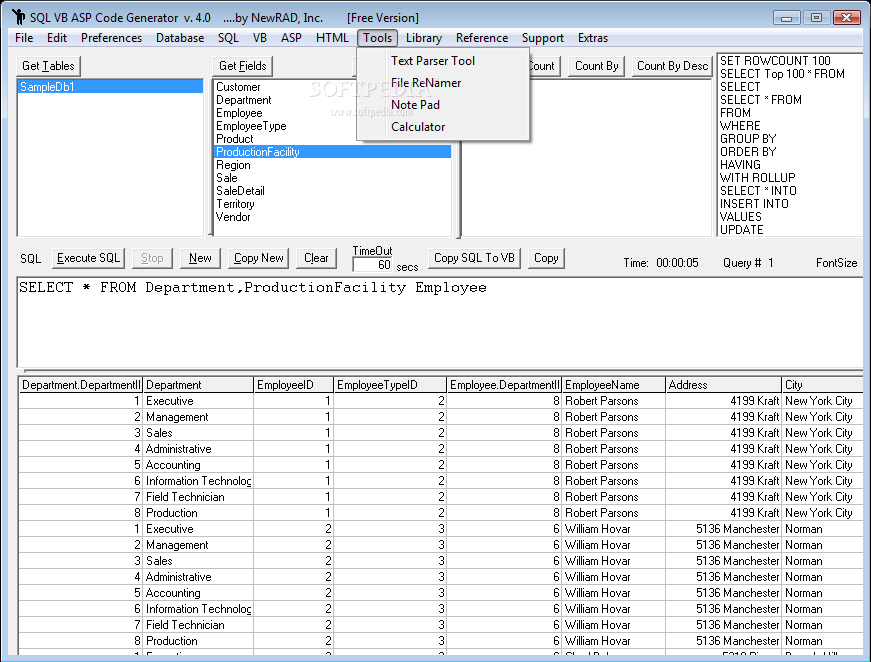Click the Stop button
The height and width of the screenshot is (662, 871).
[152, 258]
